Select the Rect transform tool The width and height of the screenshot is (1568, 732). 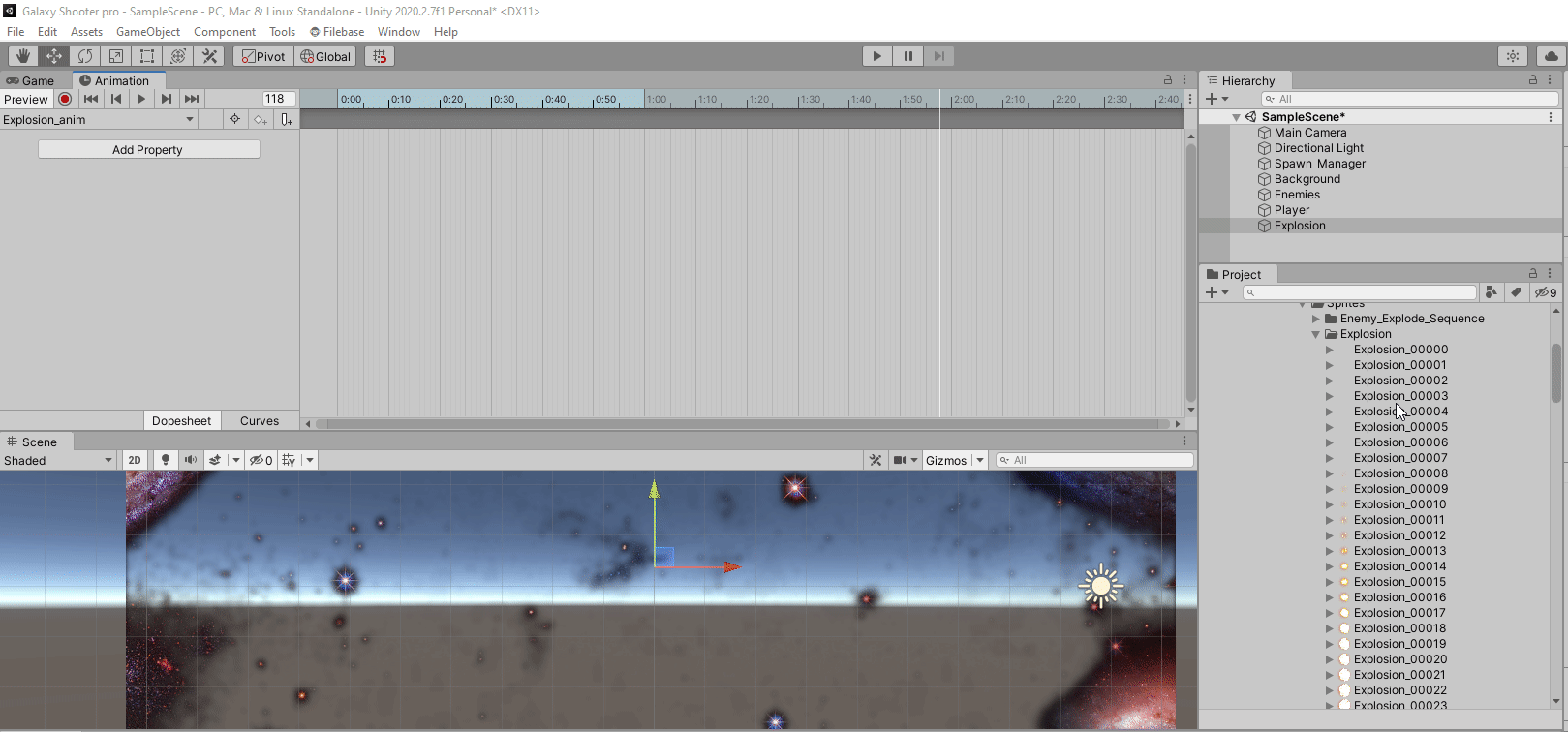point(146,56)
